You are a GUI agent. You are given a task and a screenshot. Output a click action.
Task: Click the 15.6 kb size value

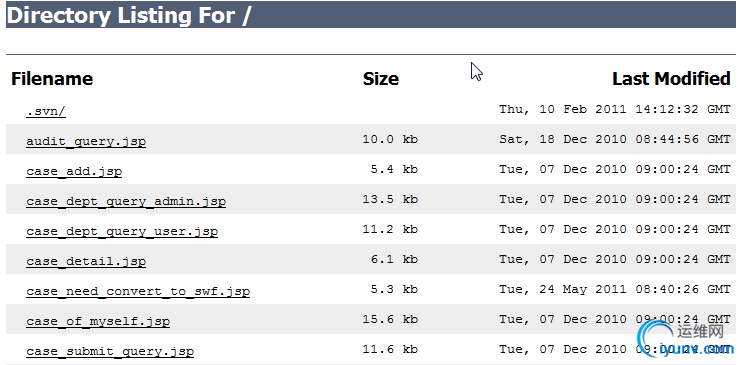pyautogui.click(x=390, y=319)
